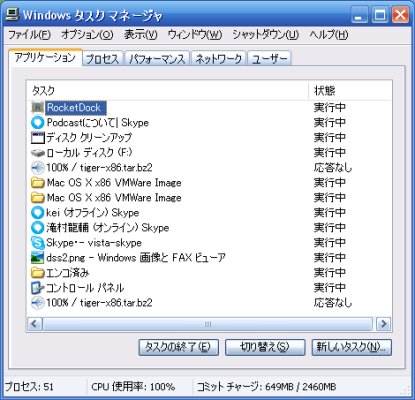415x400 pixels.
Task: Select the エンコ済み task
Action: (68, 273)
